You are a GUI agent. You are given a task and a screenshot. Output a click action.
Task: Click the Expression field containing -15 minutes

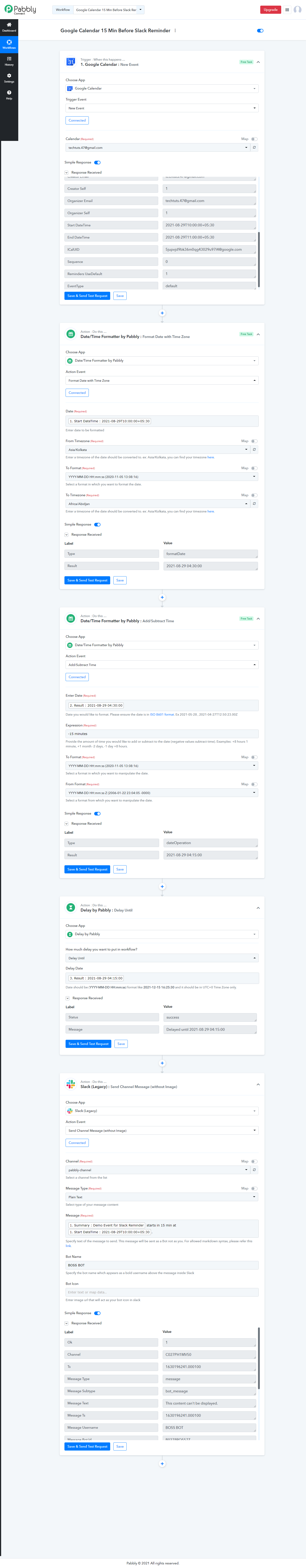click(x=162, y=734)
